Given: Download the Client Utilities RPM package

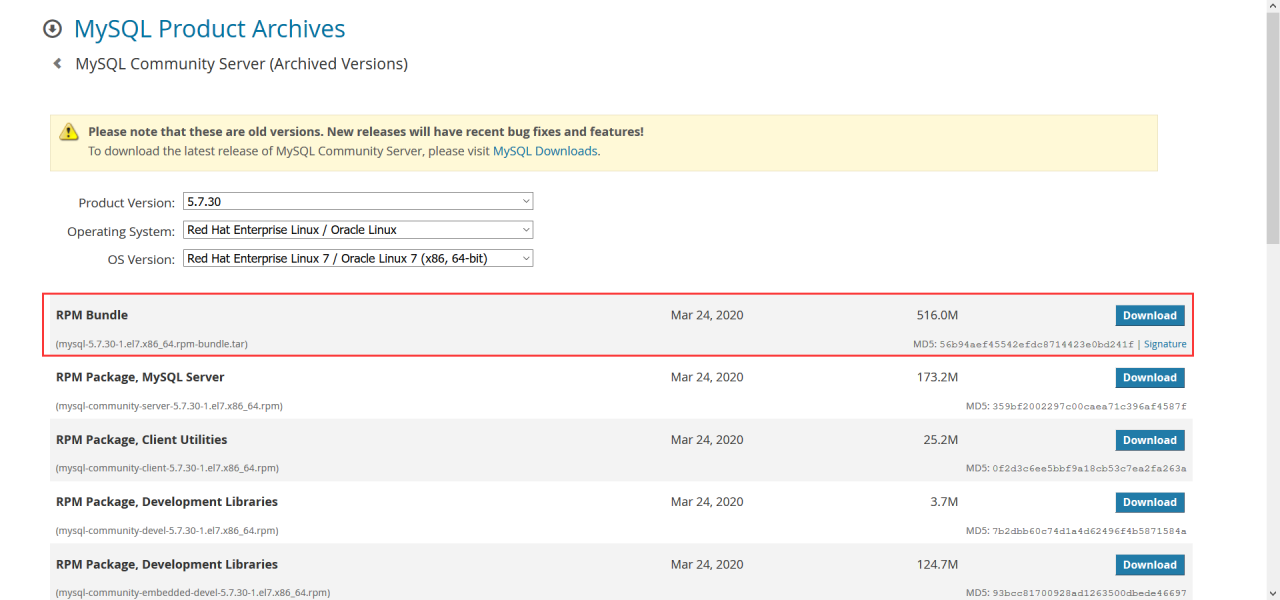Looking at the screenshot, I should (1150, 440).
